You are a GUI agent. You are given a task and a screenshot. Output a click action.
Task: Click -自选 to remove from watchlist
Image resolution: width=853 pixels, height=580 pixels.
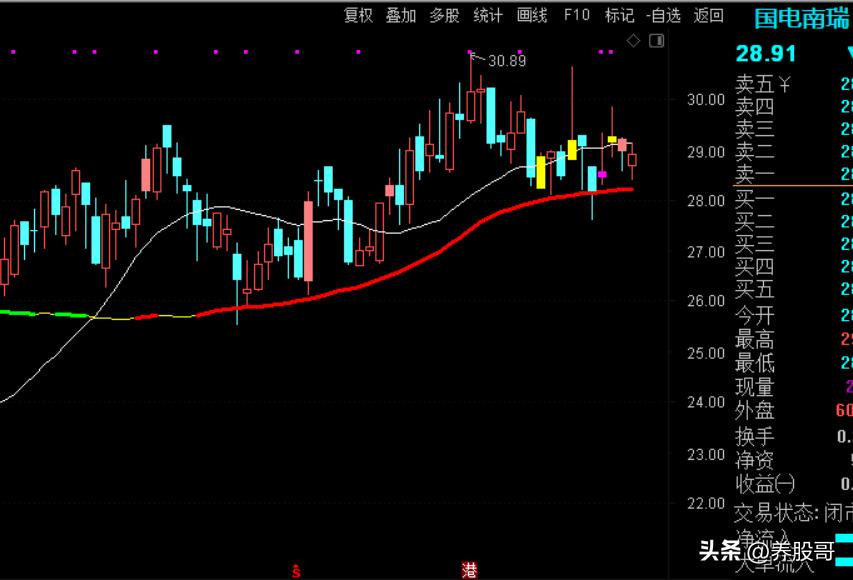tap(664, 15)
